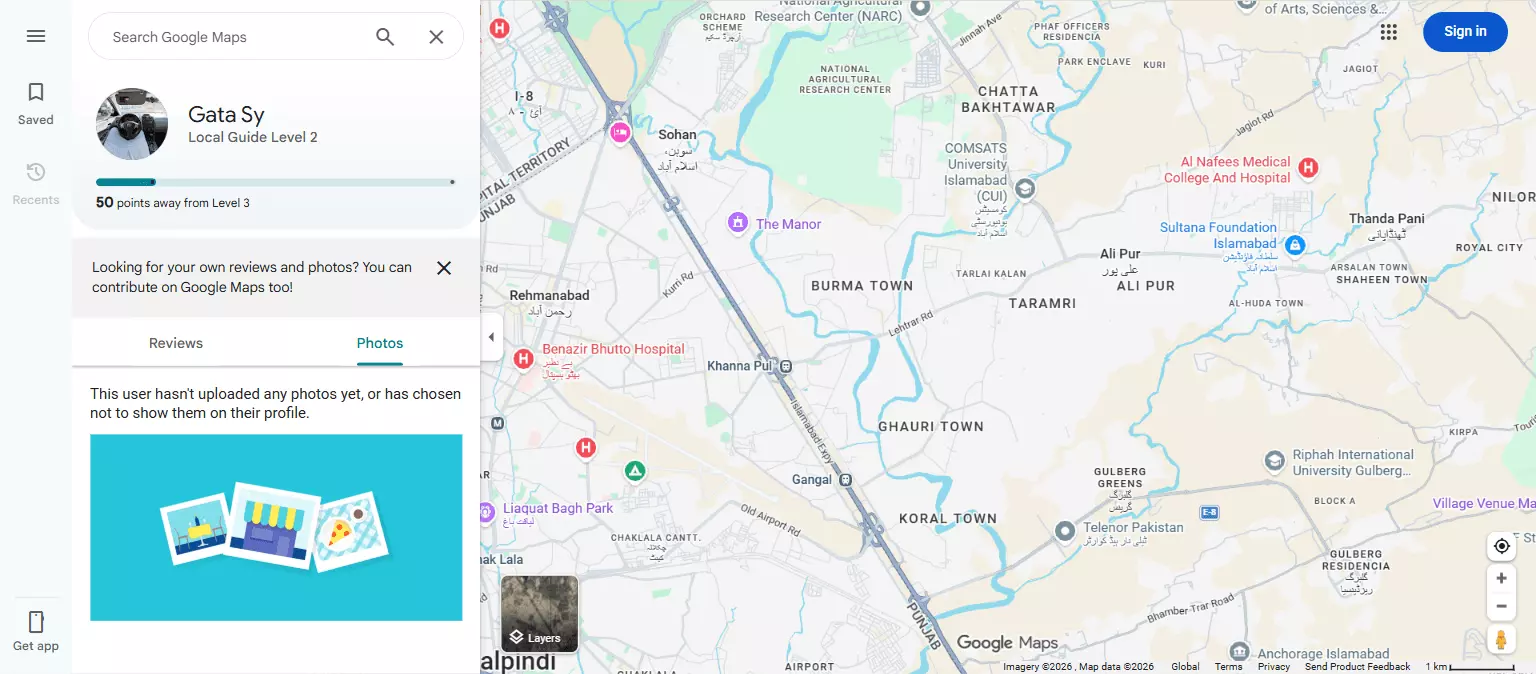1536x674 pixels.
Task: Click the Global region link
Action: (1185, 667)
